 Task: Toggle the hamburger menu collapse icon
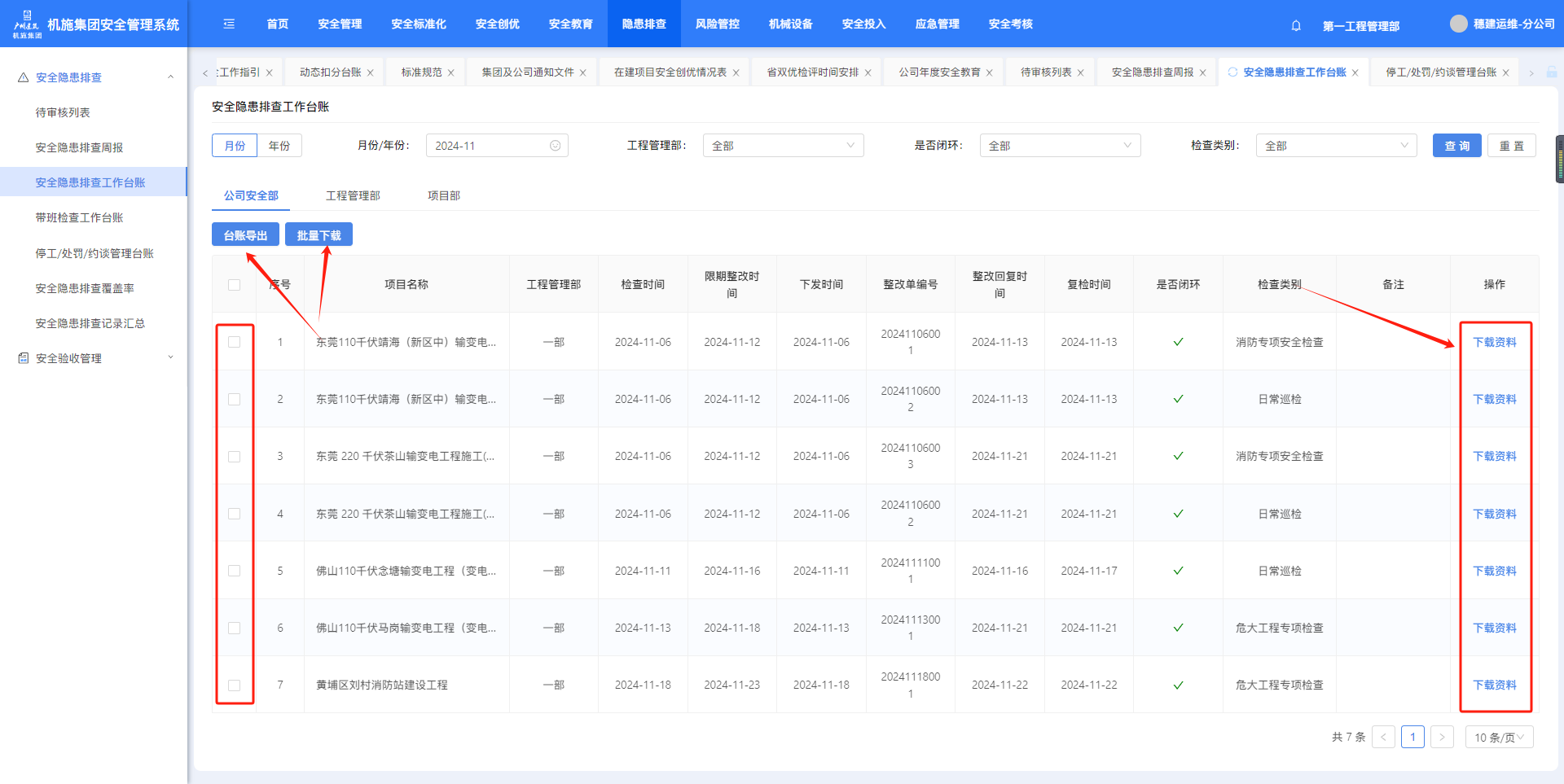[229, 24]
